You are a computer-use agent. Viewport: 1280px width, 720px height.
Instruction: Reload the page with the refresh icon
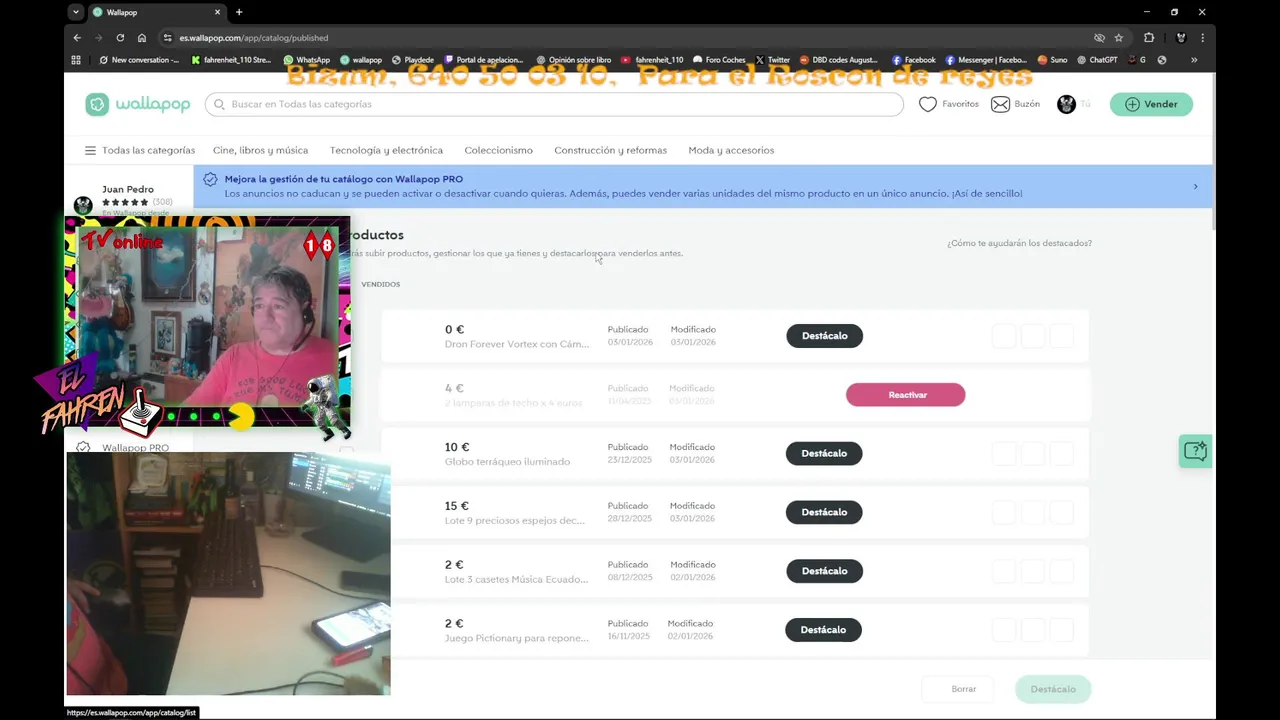click(120, 38)
